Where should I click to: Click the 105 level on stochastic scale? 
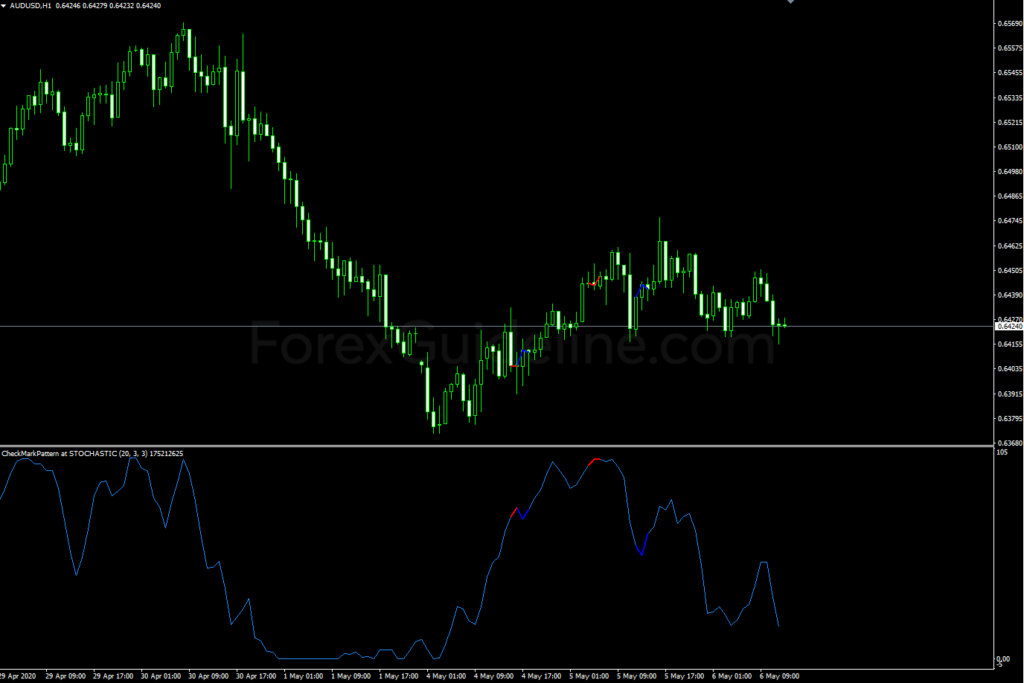click(1001, 453)
